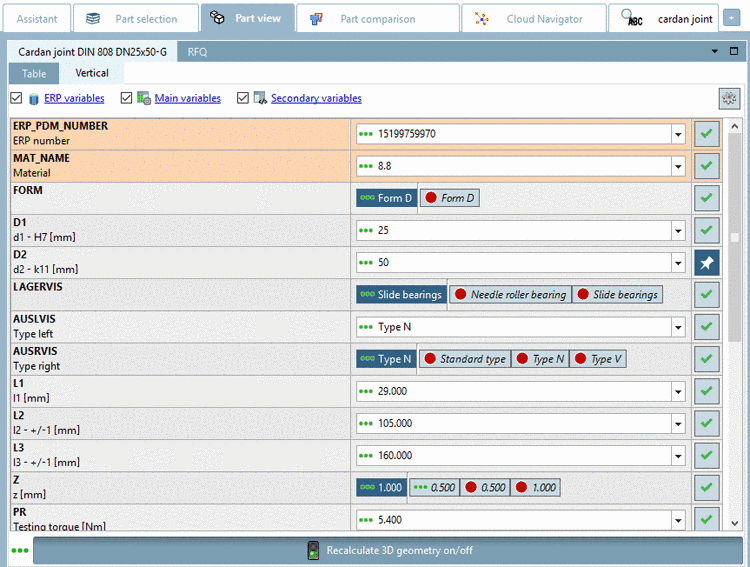
Task: Click the Main variables table icon
Action: tap(143, 98)
